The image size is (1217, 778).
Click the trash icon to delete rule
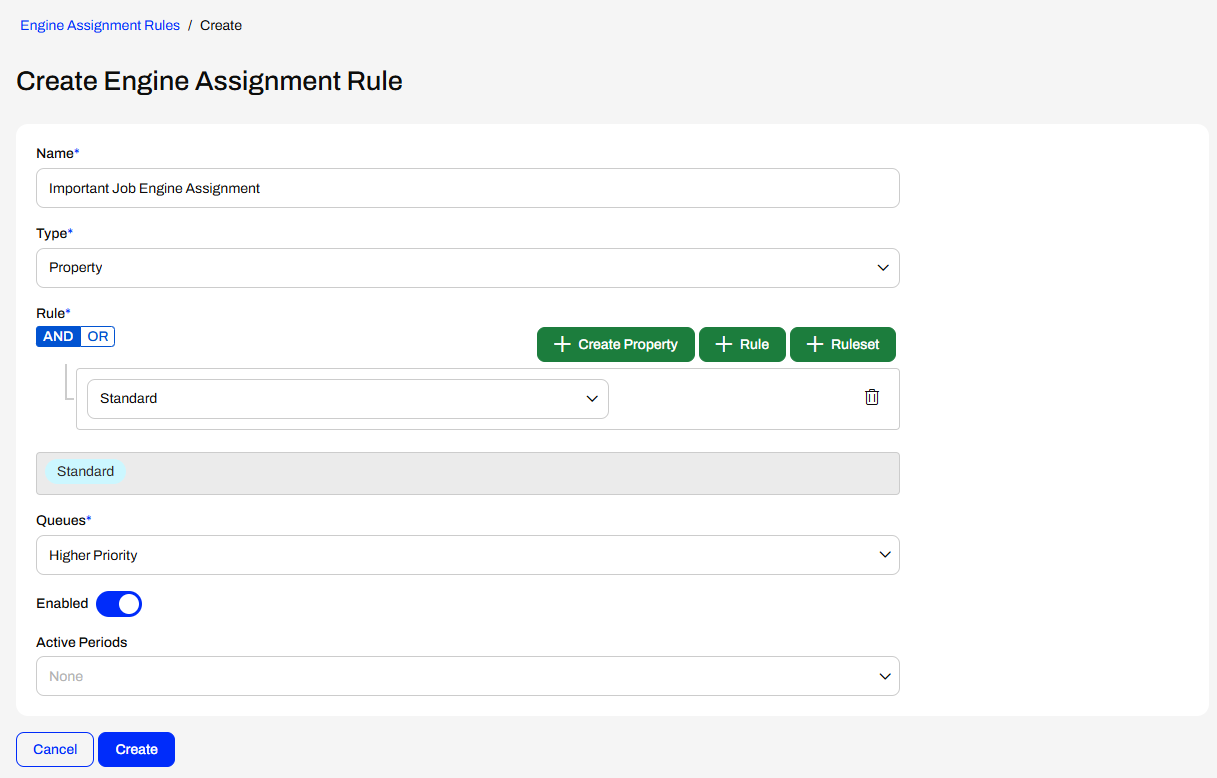coord(872,397)
